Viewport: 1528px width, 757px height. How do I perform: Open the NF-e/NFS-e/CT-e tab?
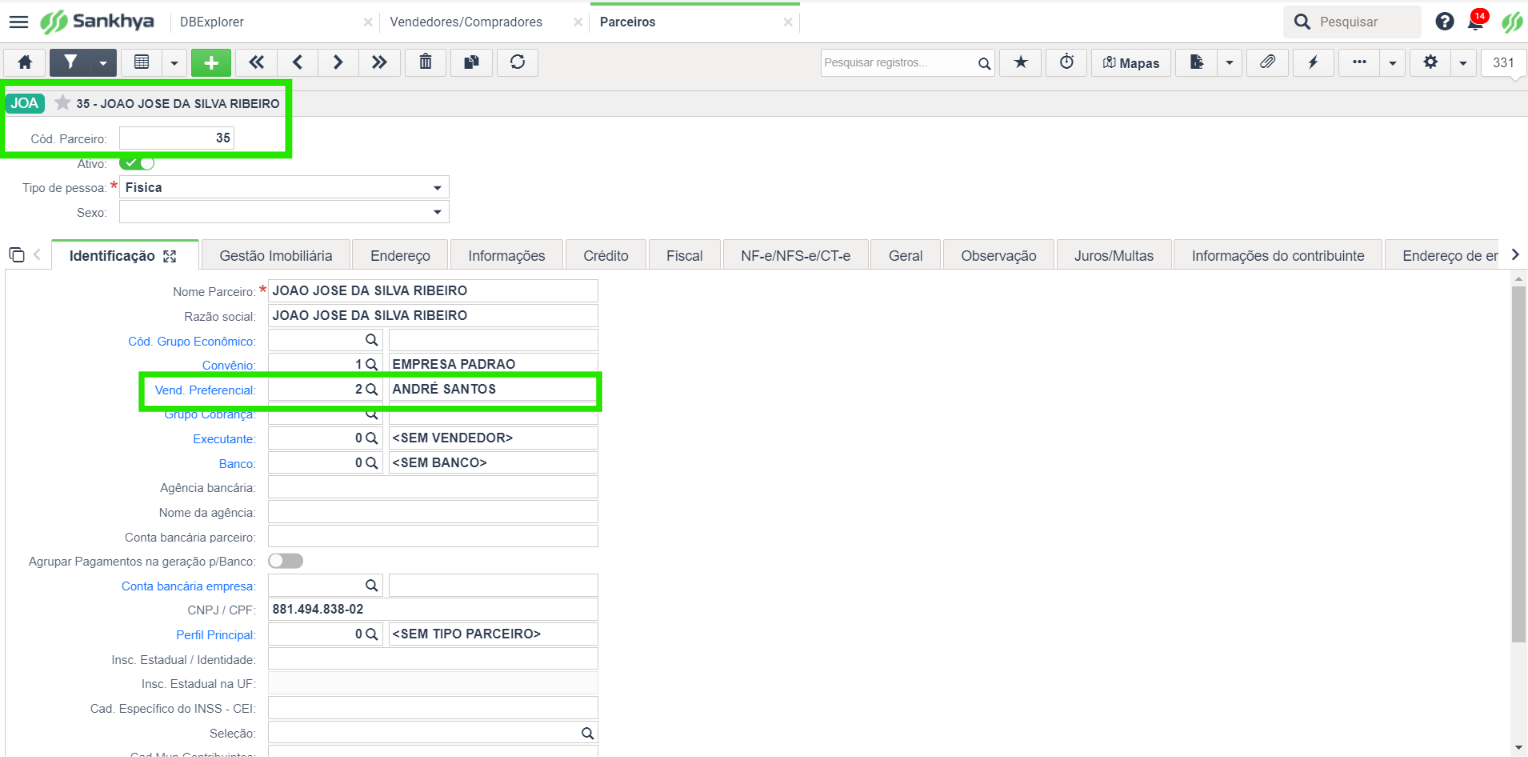point(796,255)
